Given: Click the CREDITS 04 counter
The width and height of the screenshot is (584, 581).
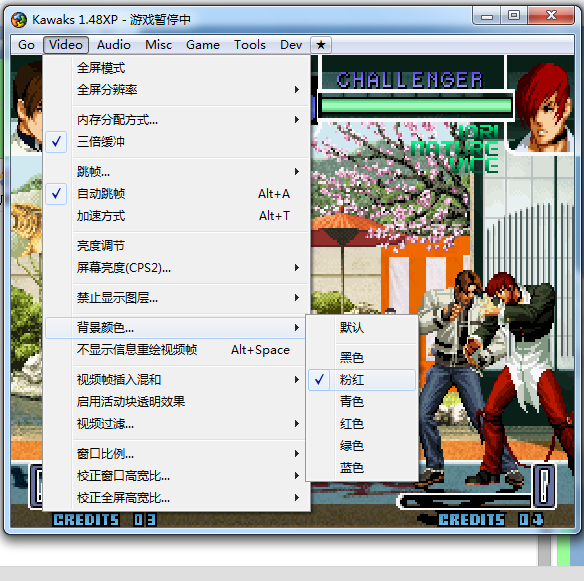Looking at the screenshot, I should 490,520.
